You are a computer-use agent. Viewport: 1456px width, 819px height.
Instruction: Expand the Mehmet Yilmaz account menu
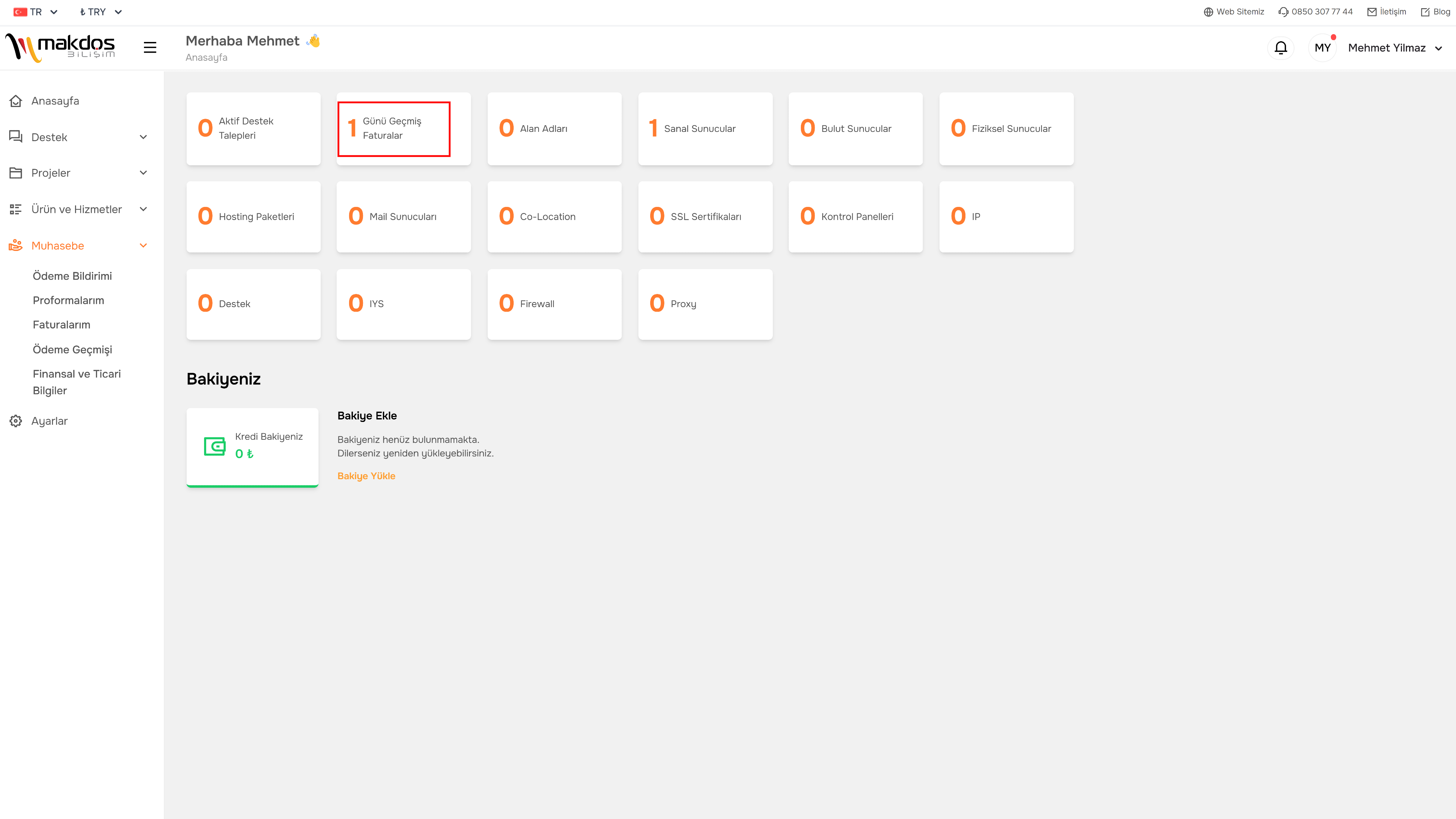(1395, 48)
